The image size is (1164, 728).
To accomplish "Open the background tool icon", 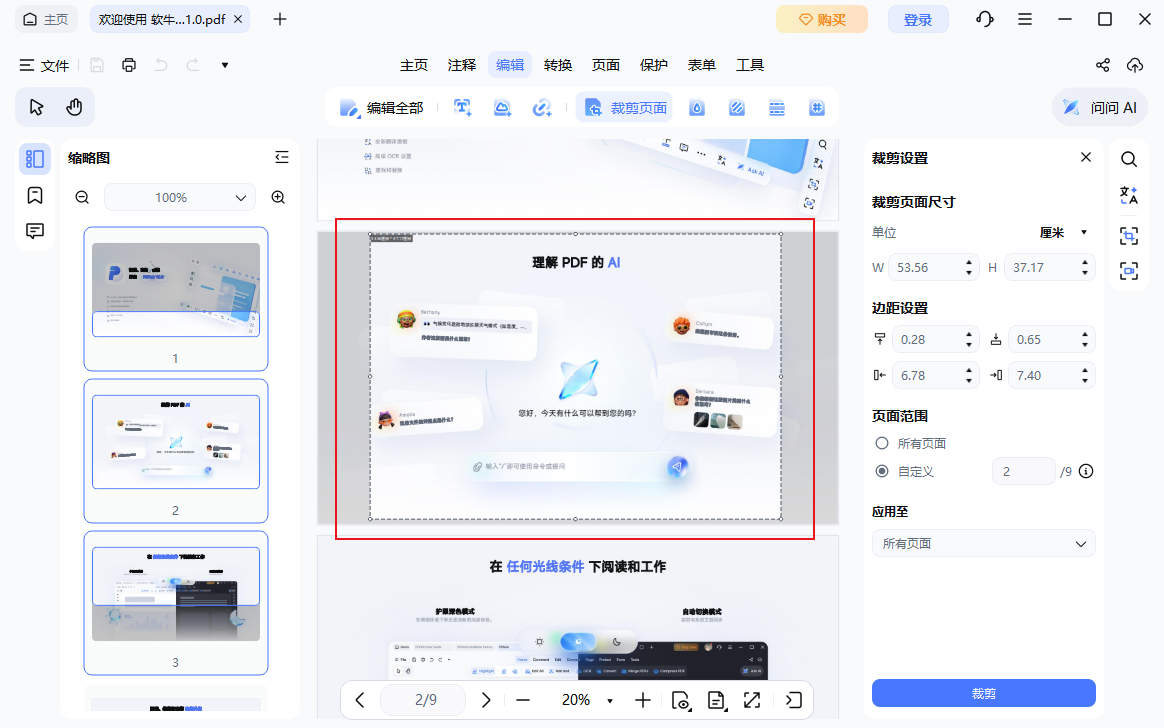I will tap(736, 108).
